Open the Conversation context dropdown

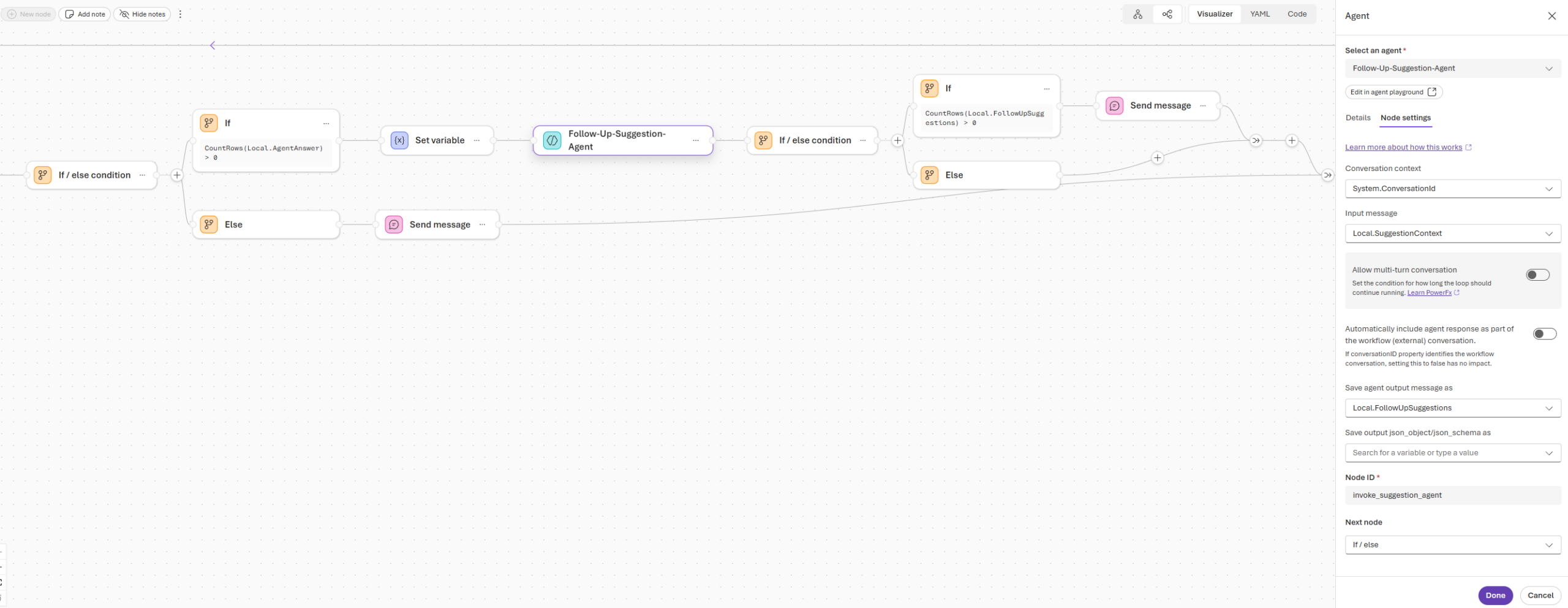pos(1452,189)
